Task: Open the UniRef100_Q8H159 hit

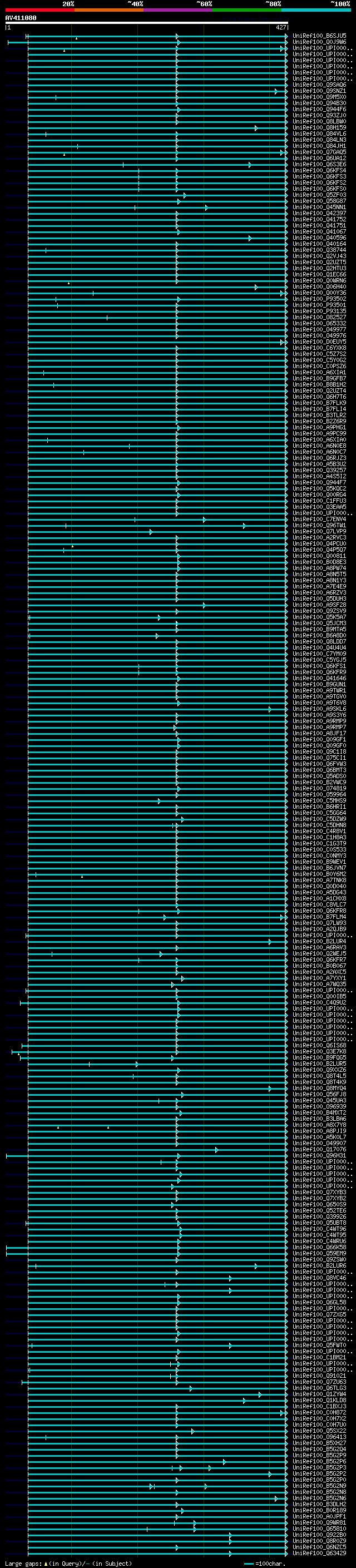Action: [x=319, y=128]
